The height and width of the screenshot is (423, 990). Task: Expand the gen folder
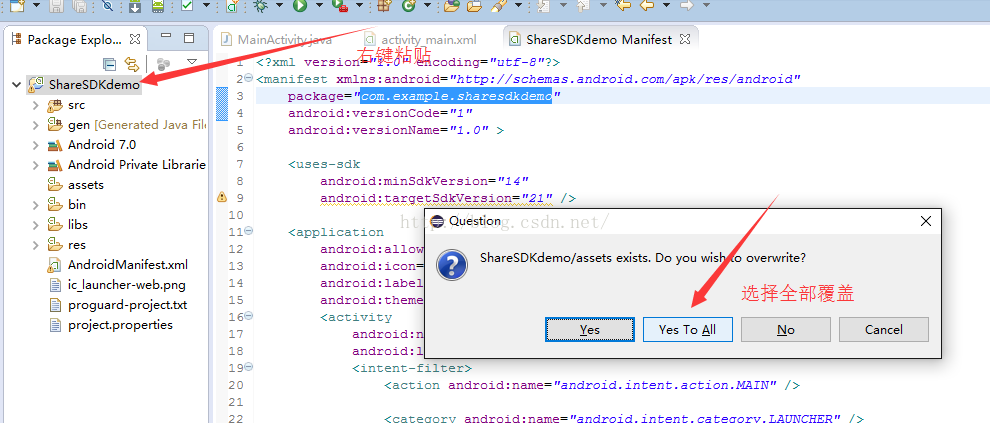click(36, 125)
